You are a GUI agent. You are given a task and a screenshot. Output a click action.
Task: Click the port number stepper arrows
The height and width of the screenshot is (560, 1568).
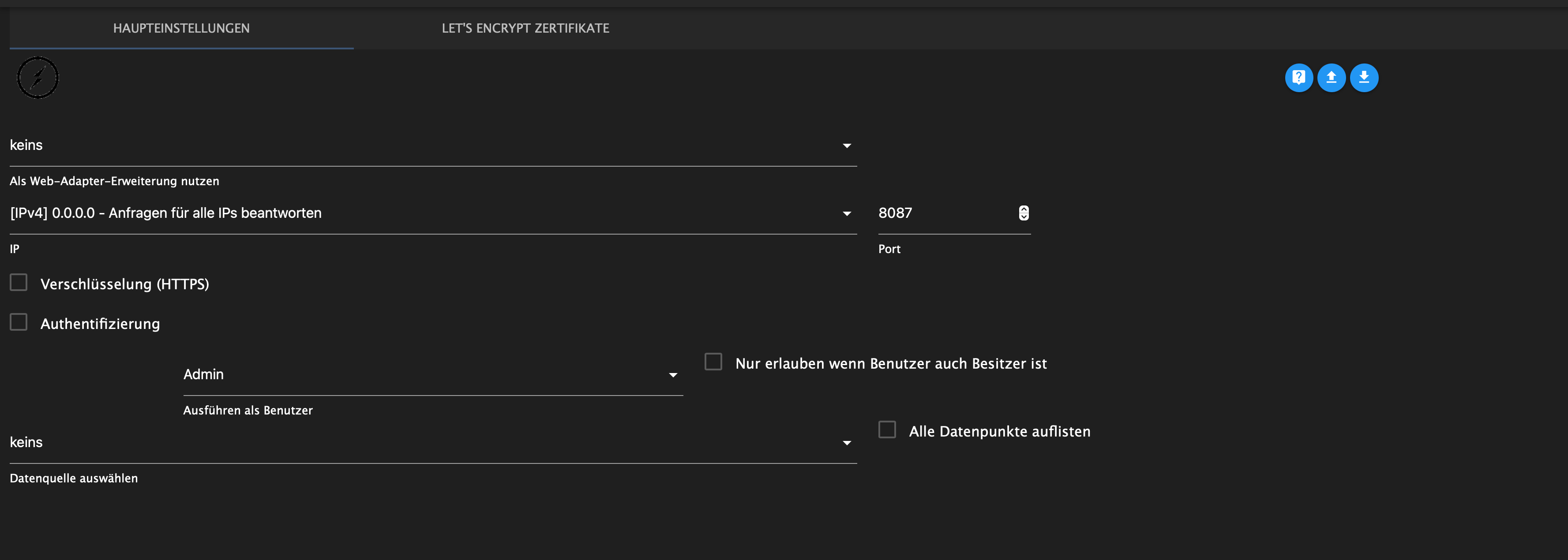1023,213
